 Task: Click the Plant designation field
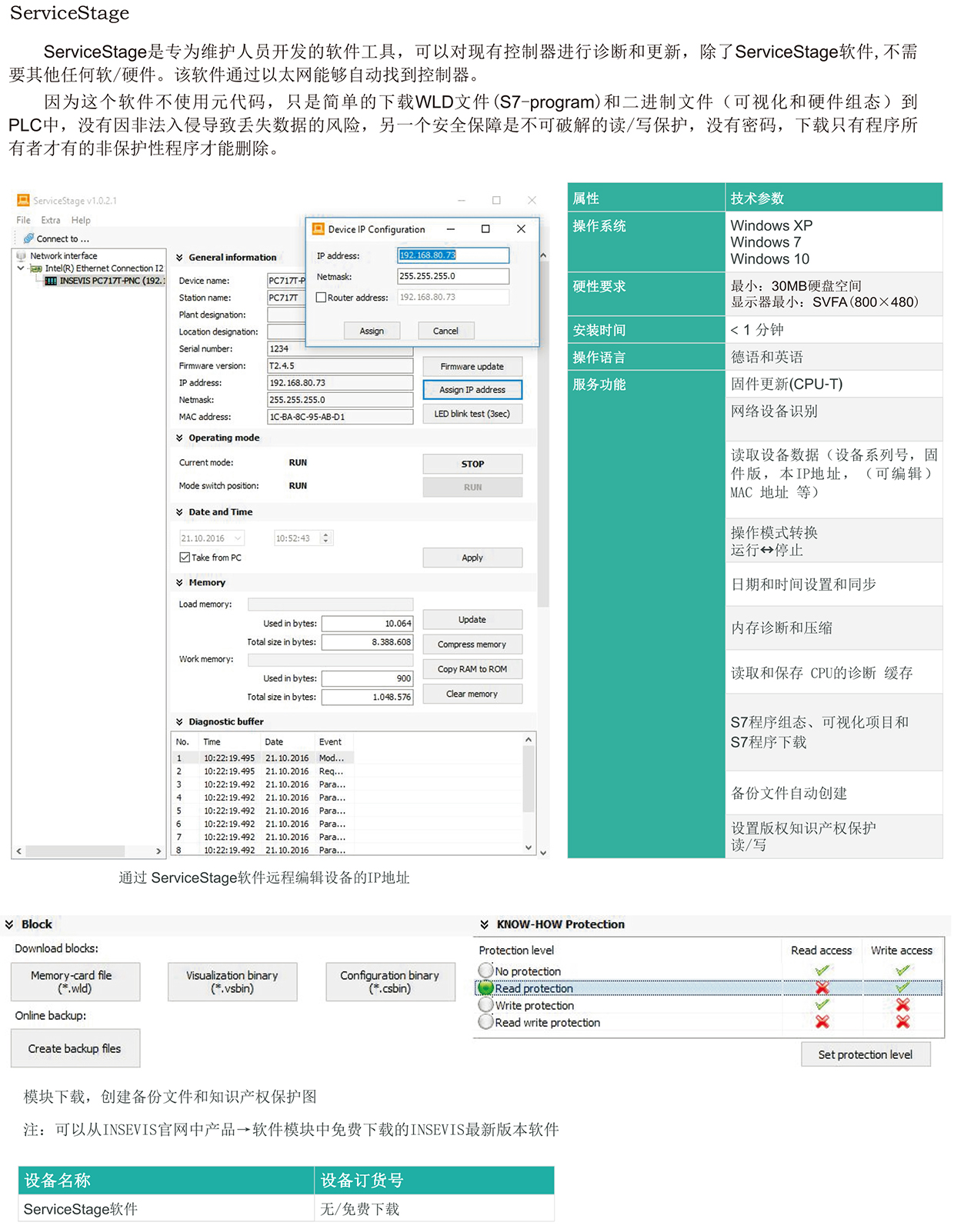click(286, 315)
